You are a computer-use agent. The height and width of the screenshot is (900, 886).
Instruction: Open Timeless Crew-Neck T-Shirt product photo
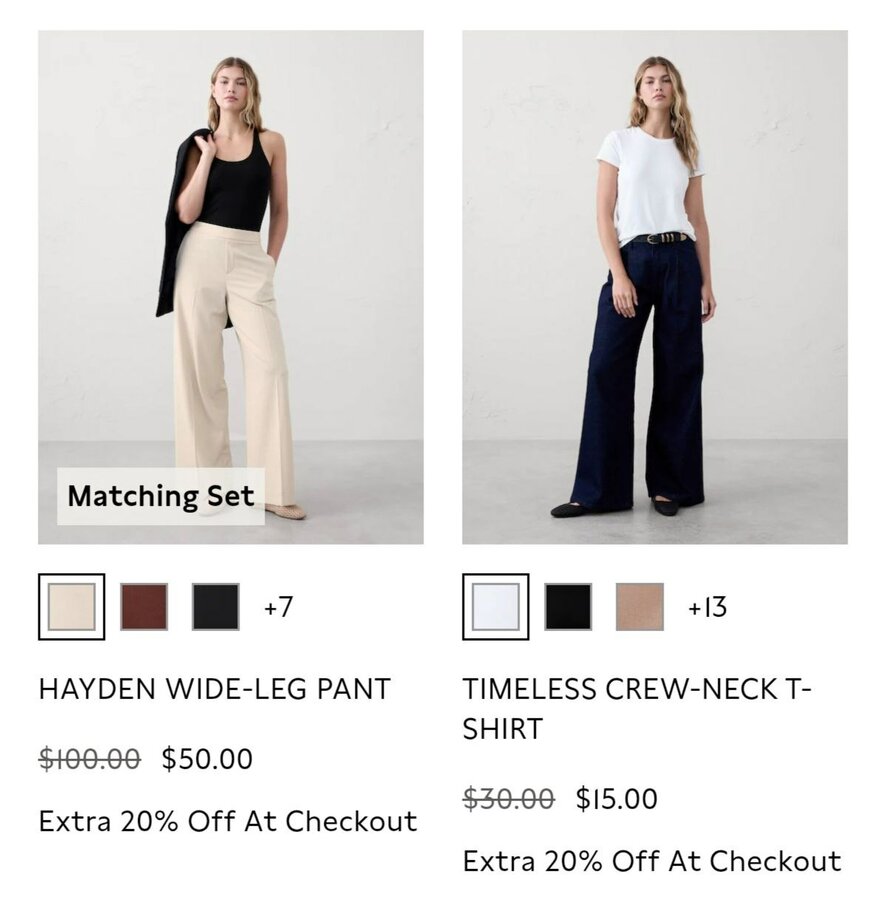(x=655, y=287)
